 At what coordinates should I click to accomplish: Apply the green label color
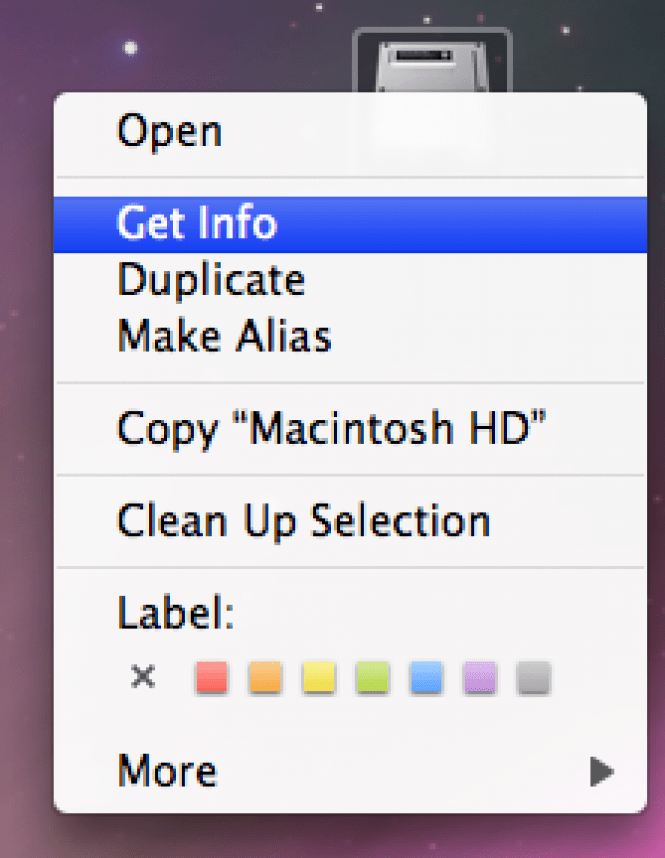tap(371, 677)
